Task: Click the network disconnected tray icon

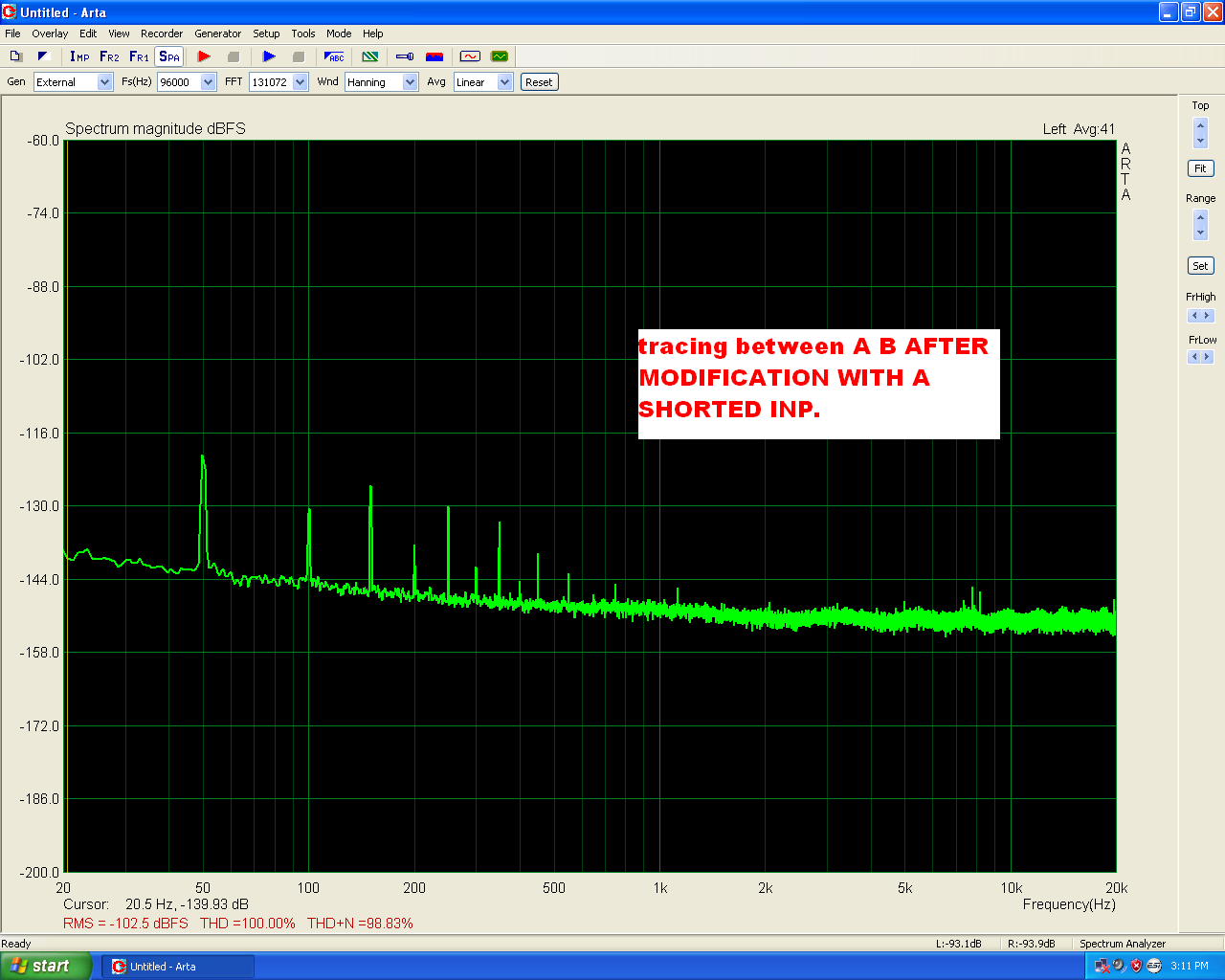Action: pos(1102,966)
